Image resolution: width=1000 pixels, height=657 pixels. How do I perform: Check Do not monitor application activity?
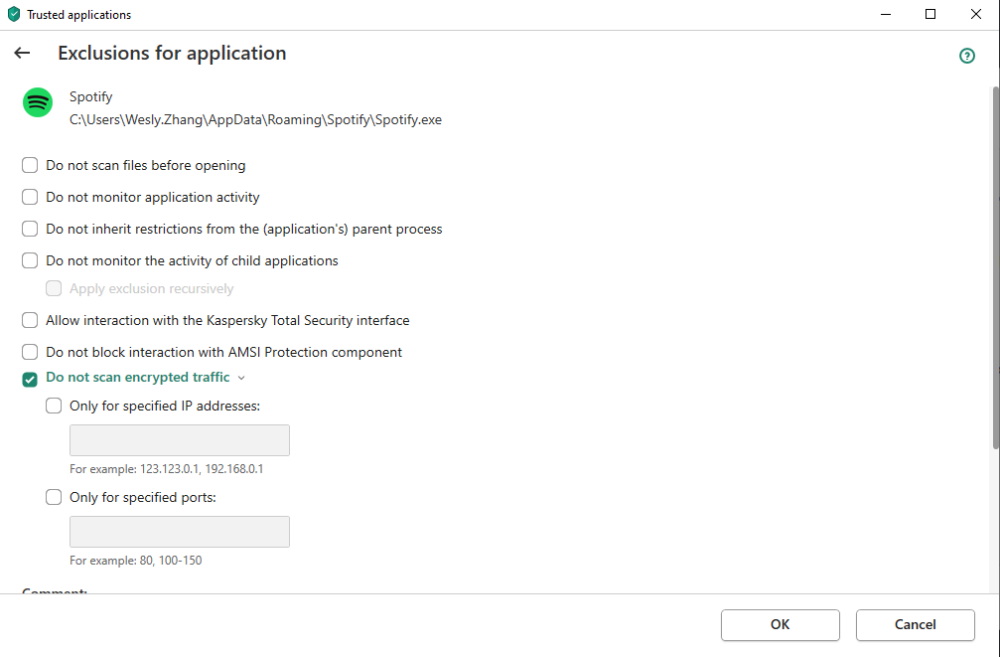coord(30,197)
